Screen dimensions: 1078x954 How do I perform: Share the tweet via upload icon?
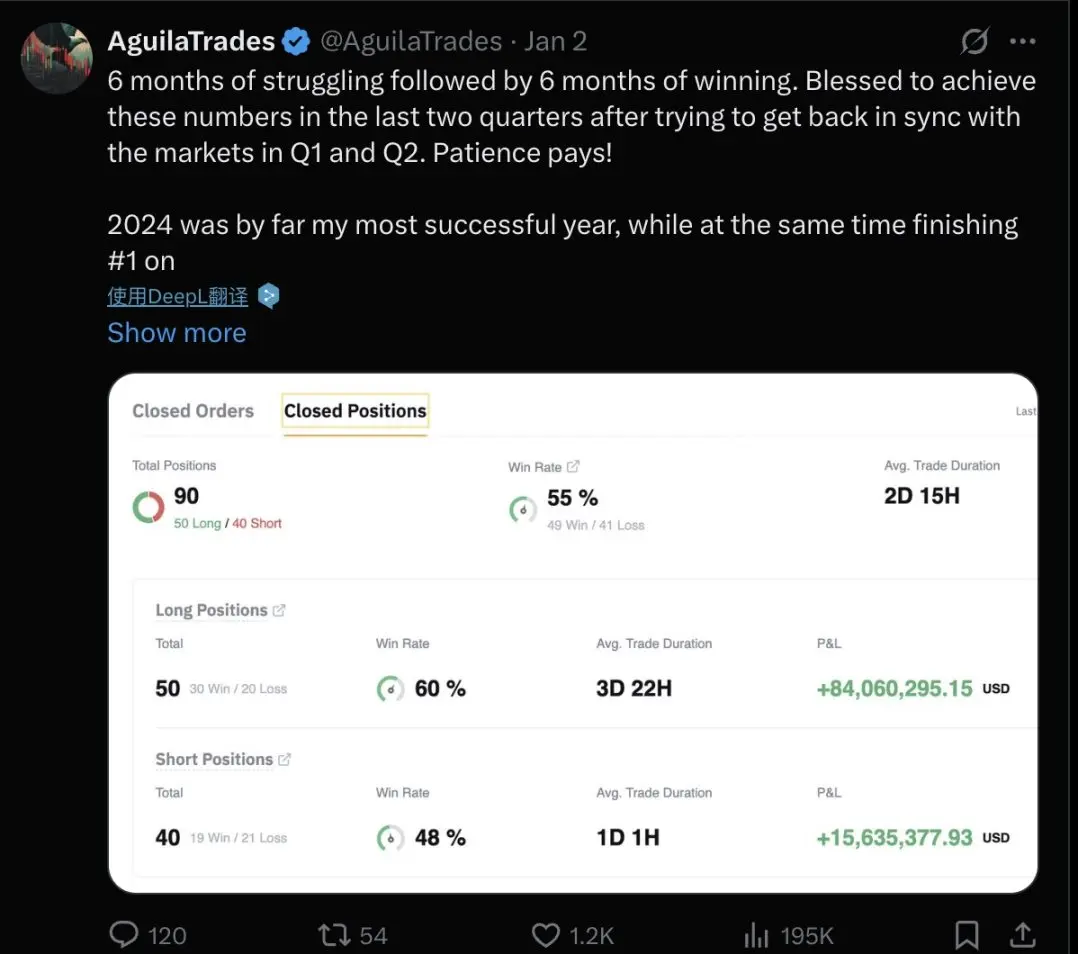(1022, 935)
